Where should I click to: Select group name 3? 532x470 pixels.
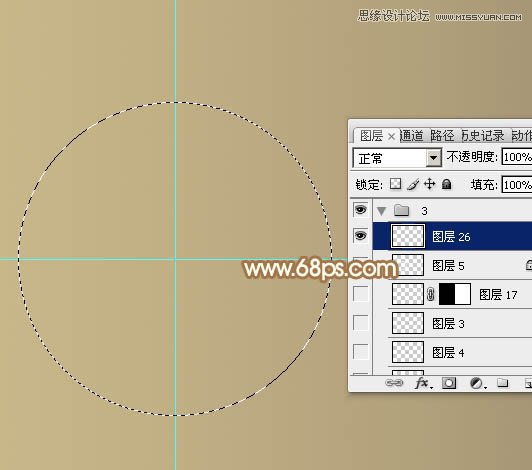tap(424, 211)
